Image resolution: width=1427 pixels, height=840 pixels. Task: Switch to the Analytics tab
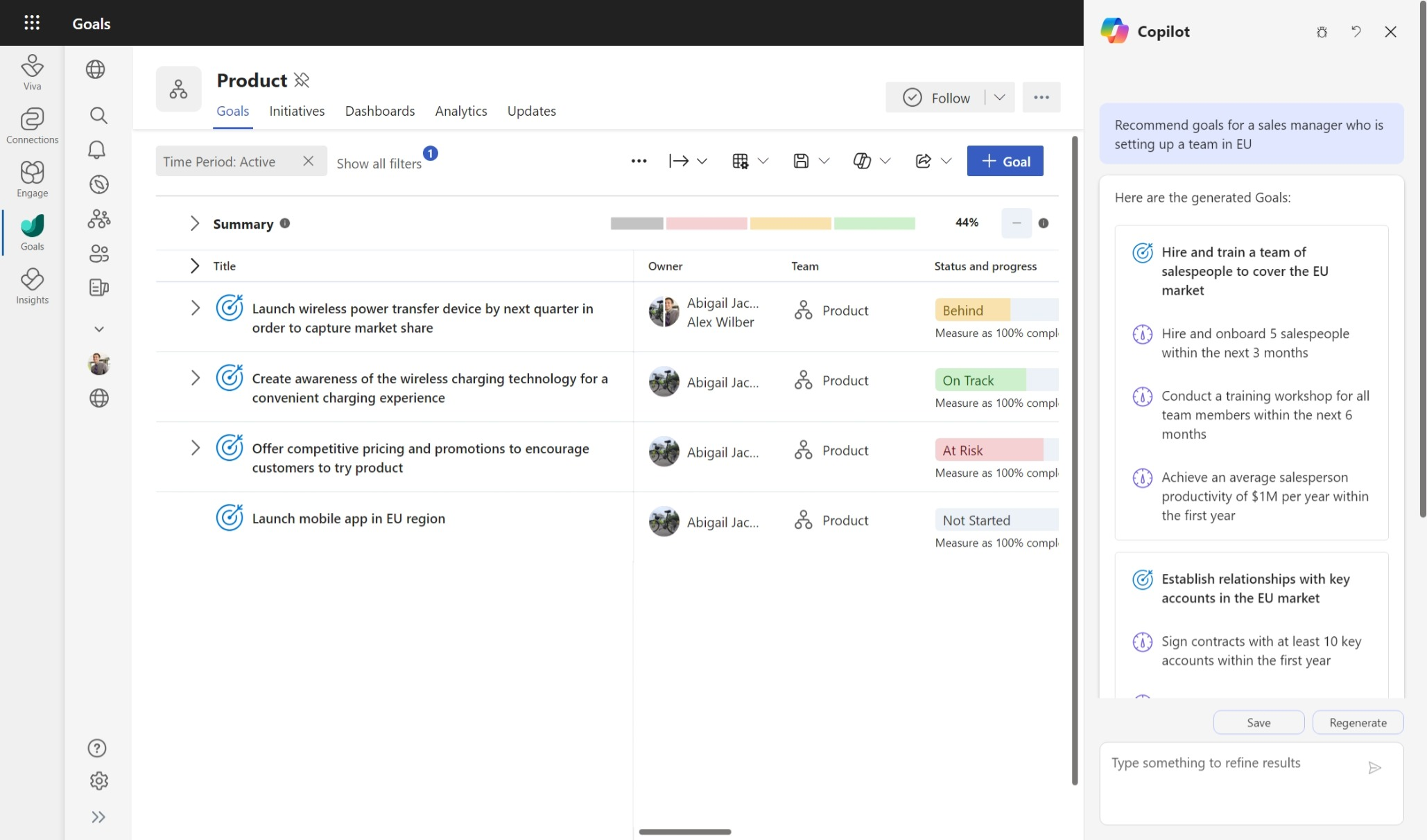[460, 111]
